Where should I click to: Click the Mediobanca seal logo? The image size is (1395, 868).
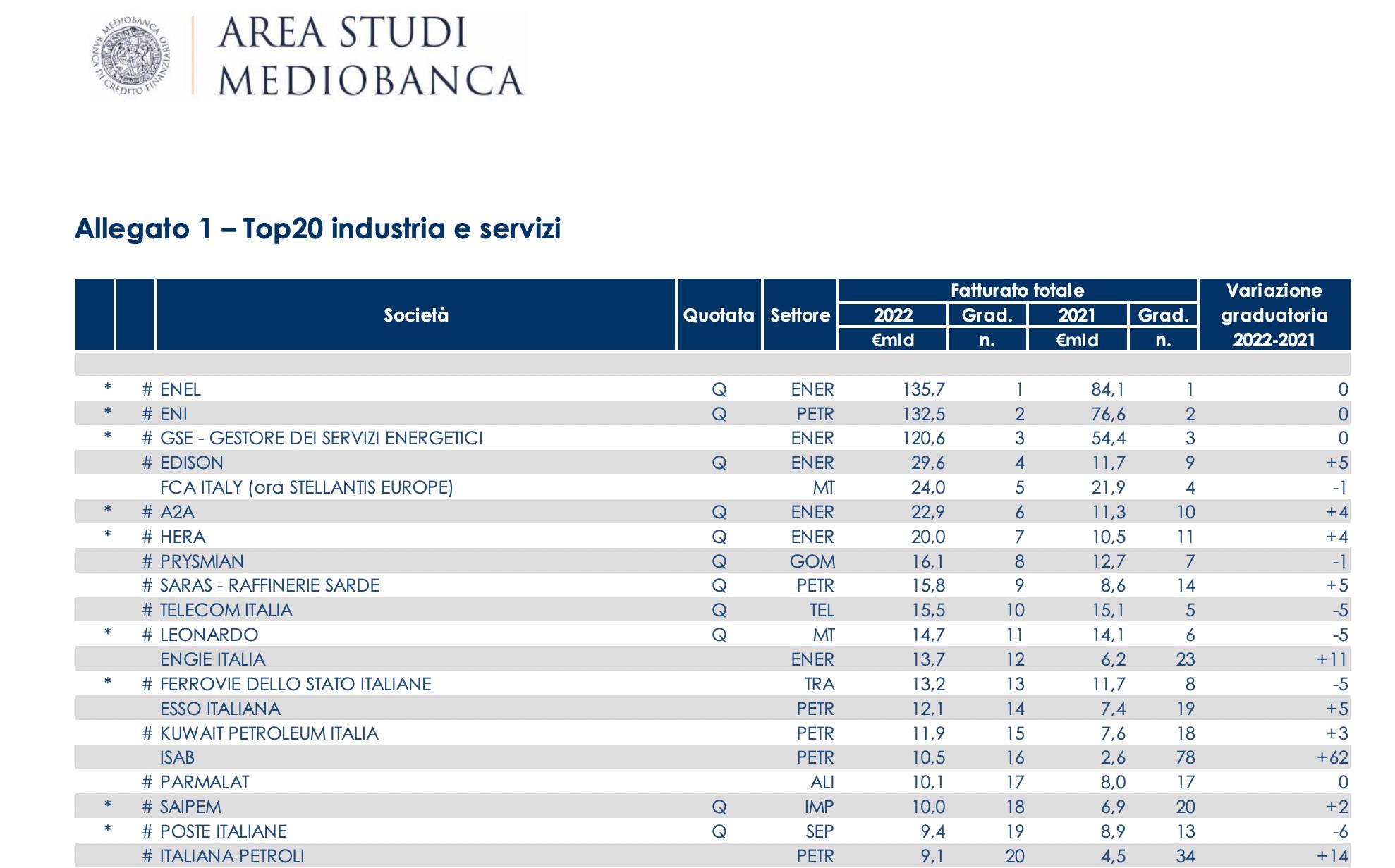tap(131, 55)
